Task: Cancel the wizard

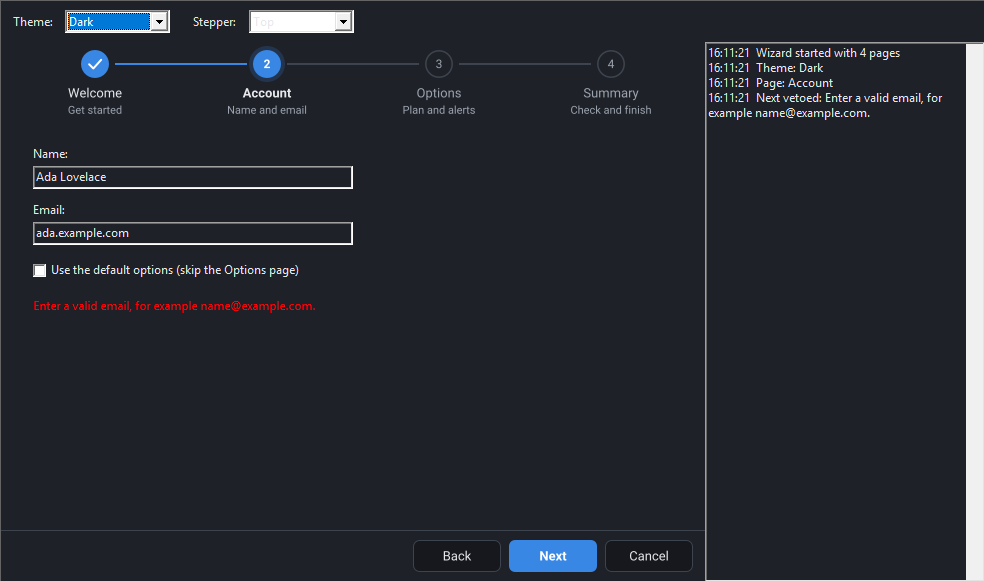Action: (x=649, y=556)
